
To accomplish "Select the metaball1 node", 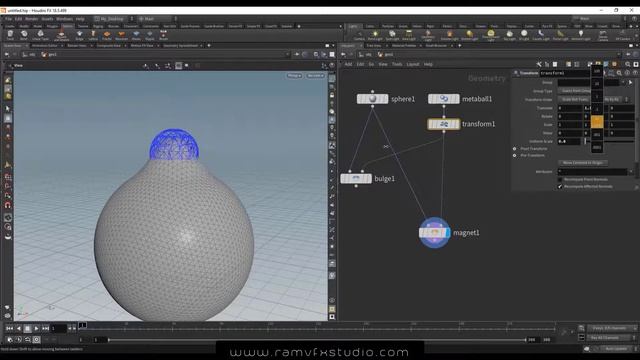I will click(x=444, y=99).
